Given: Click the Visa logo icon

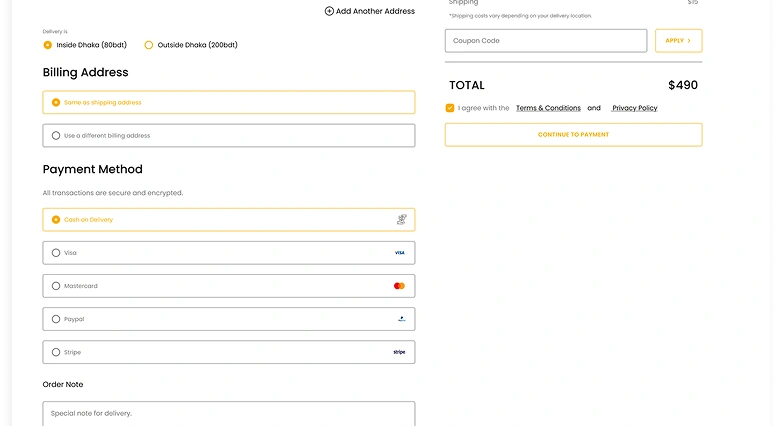Looking at the screenshot, I should point(400,253).
